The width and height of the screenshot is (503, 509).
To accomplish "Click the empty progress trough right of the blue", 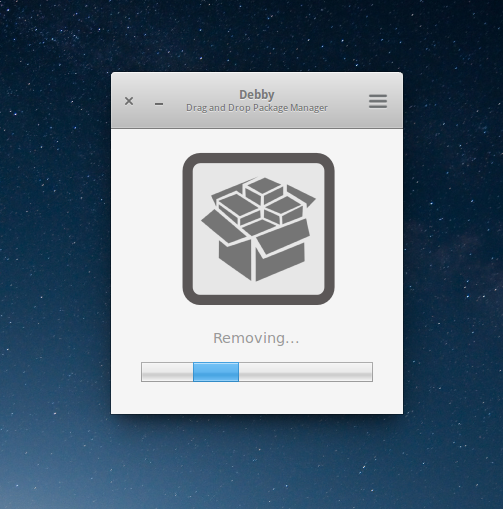I will (306, 372).
